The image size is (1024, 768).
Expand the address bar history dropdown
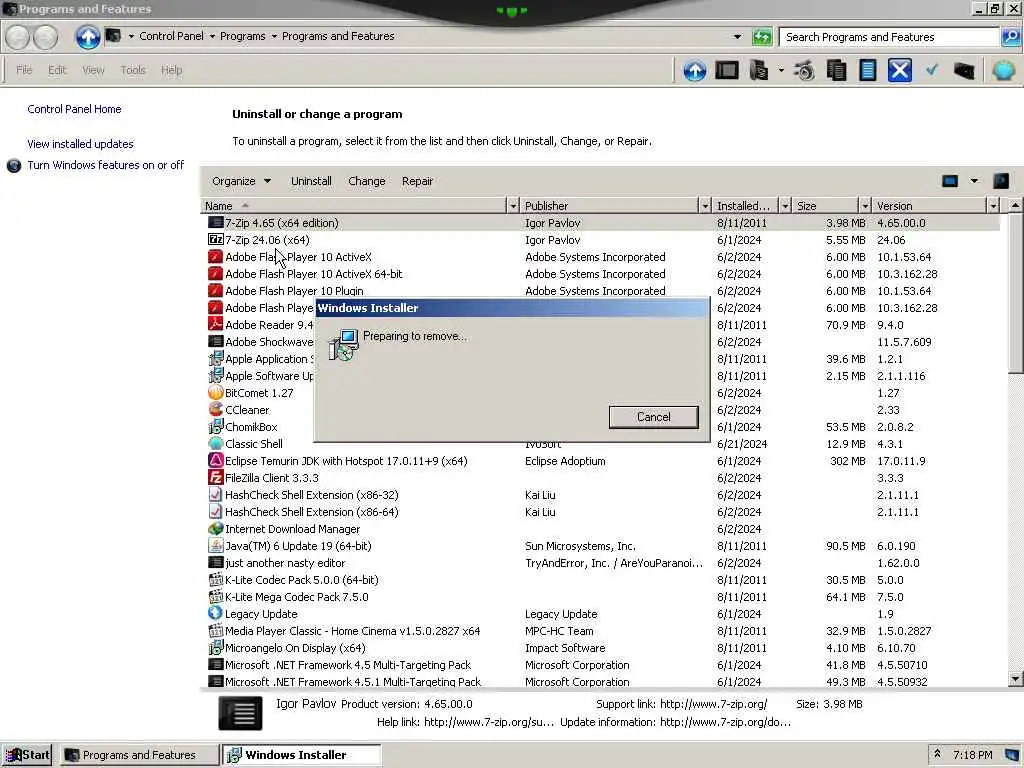click(737, 37)
